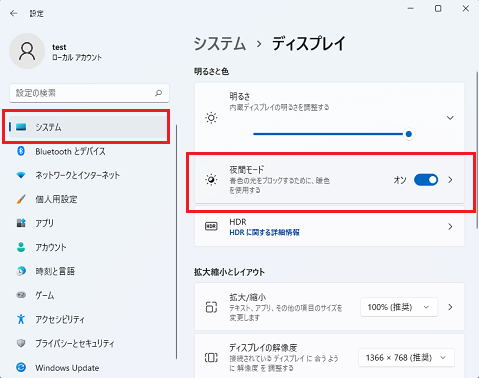Click the システム monitor icon

[21, 127]
